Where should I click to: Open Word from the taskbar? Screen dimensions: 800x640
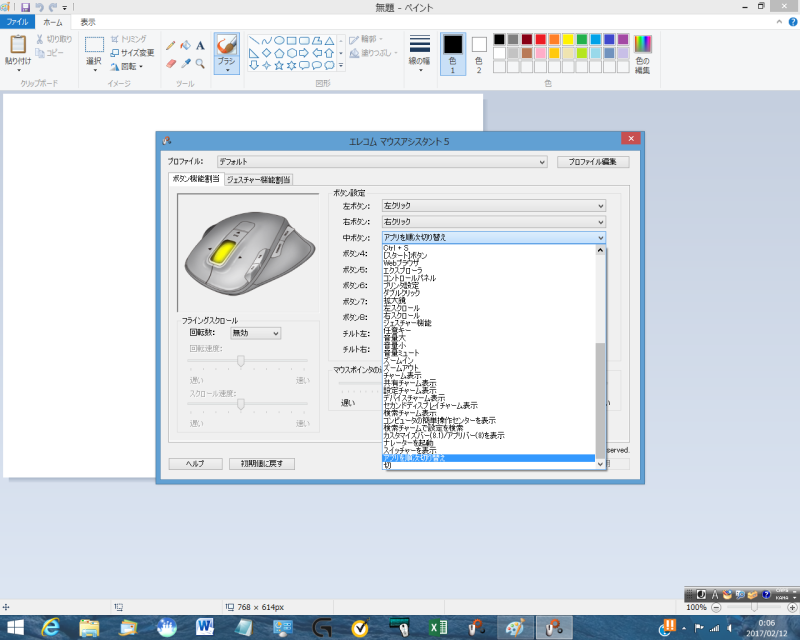click(205, 627)
